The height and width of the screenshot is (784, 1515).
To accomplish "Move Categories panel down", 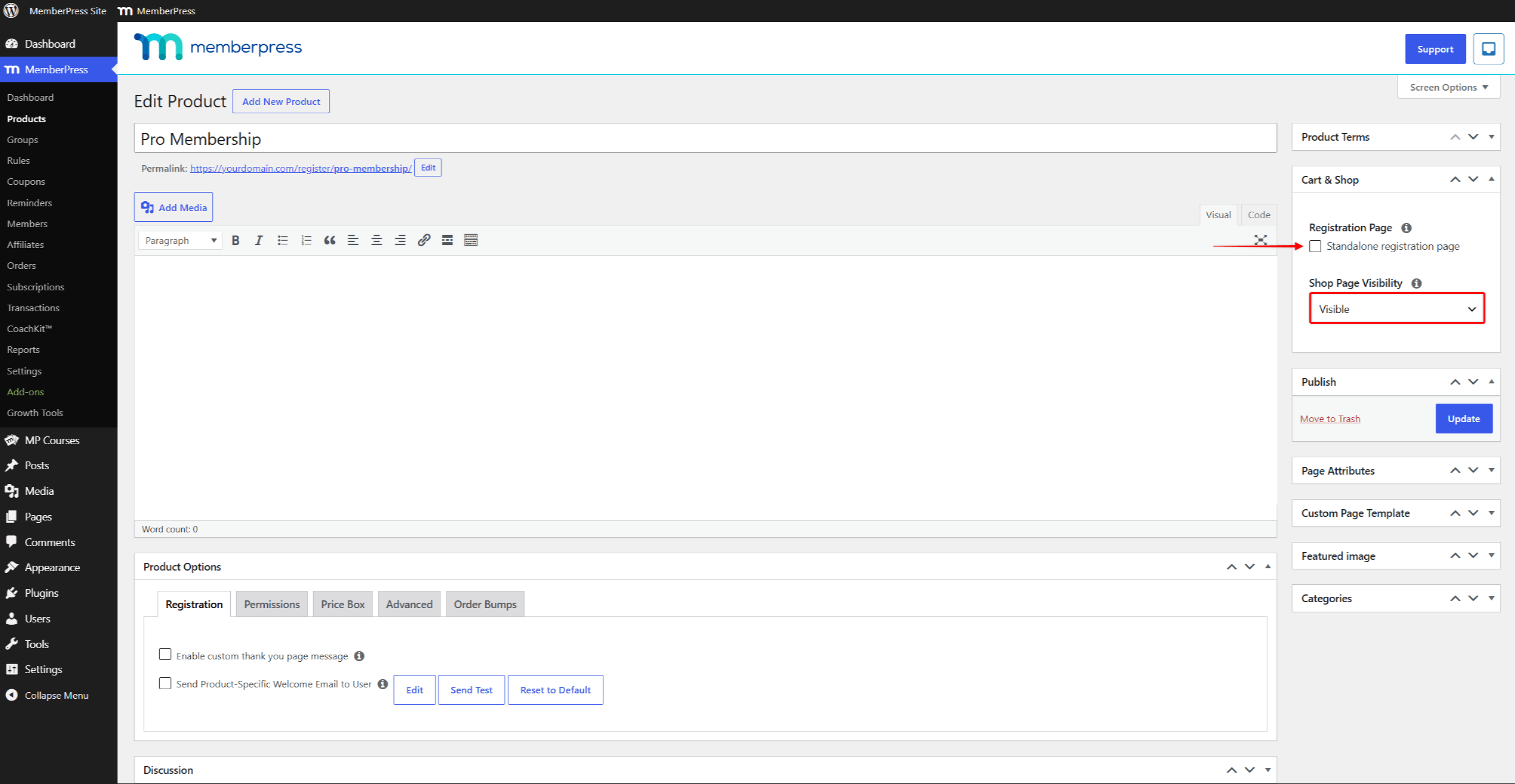I will click(1473, 598).
